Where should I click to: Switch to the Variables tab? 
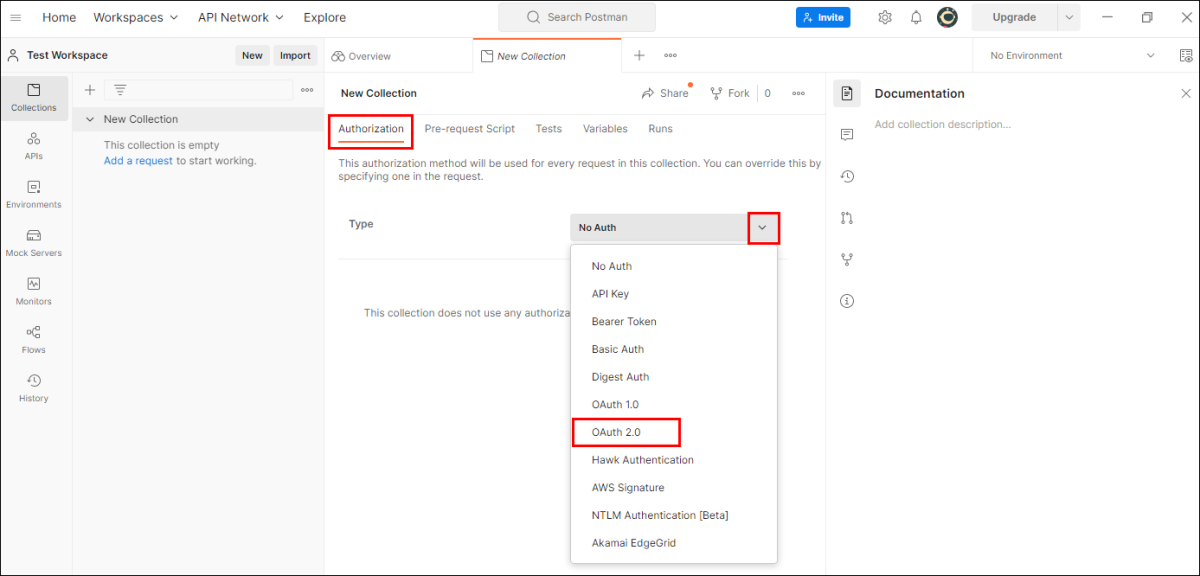pyautogui.click(x=605, y=129)
